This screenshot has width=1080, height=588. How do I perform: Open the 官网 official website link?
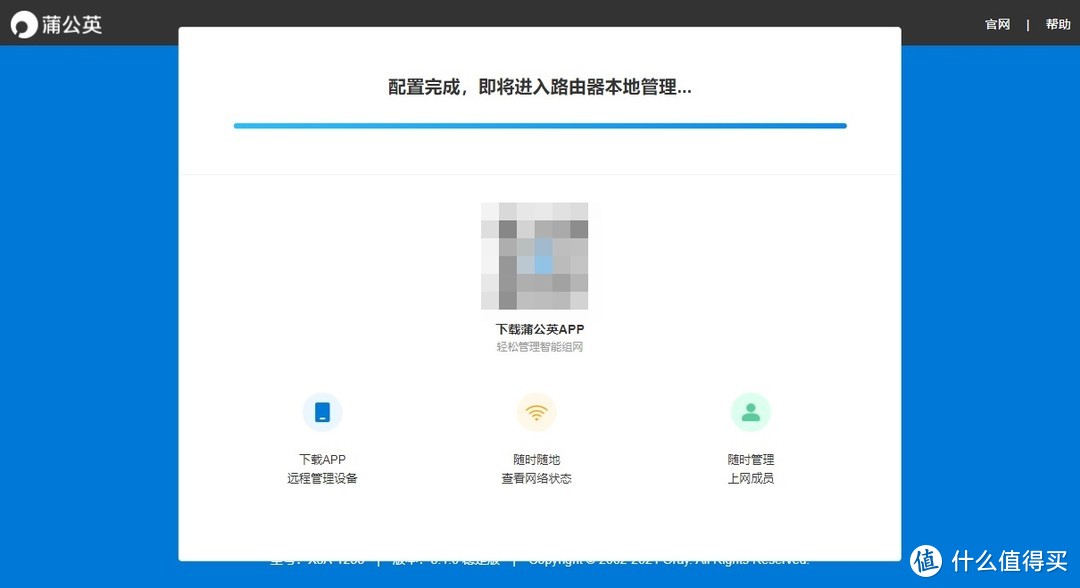point(997,24)
